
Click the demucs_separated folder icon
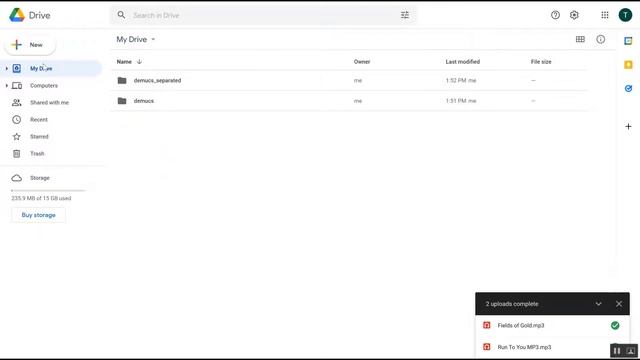point(122,80)
